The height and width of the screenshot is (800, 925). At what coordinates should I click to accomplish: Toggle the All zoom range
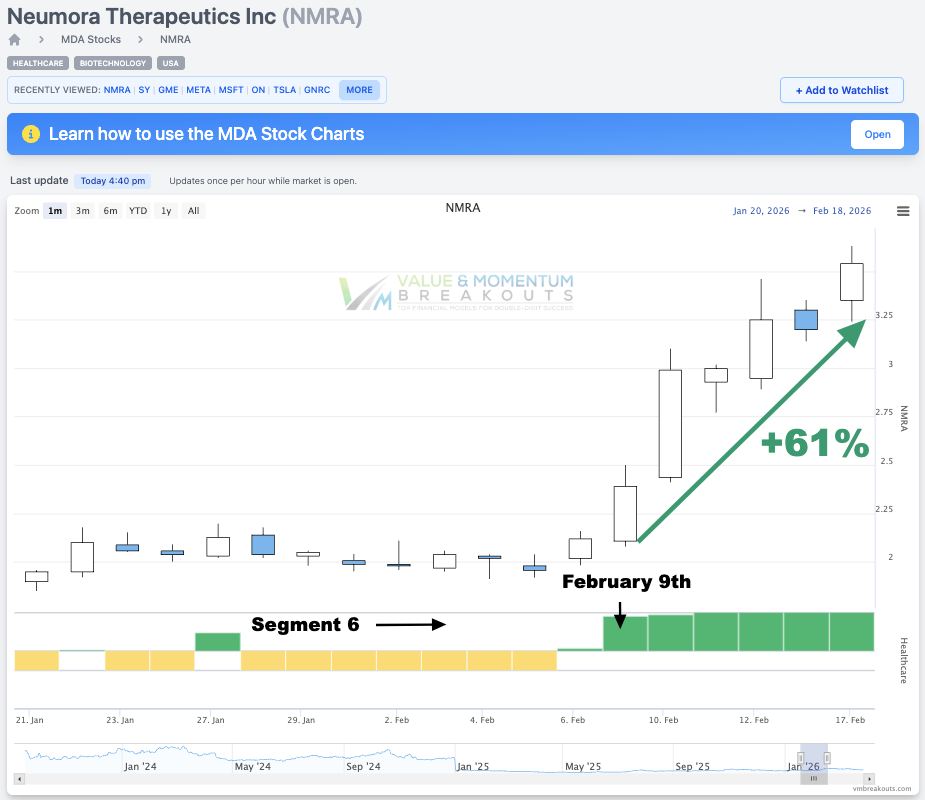click(193, 210)
